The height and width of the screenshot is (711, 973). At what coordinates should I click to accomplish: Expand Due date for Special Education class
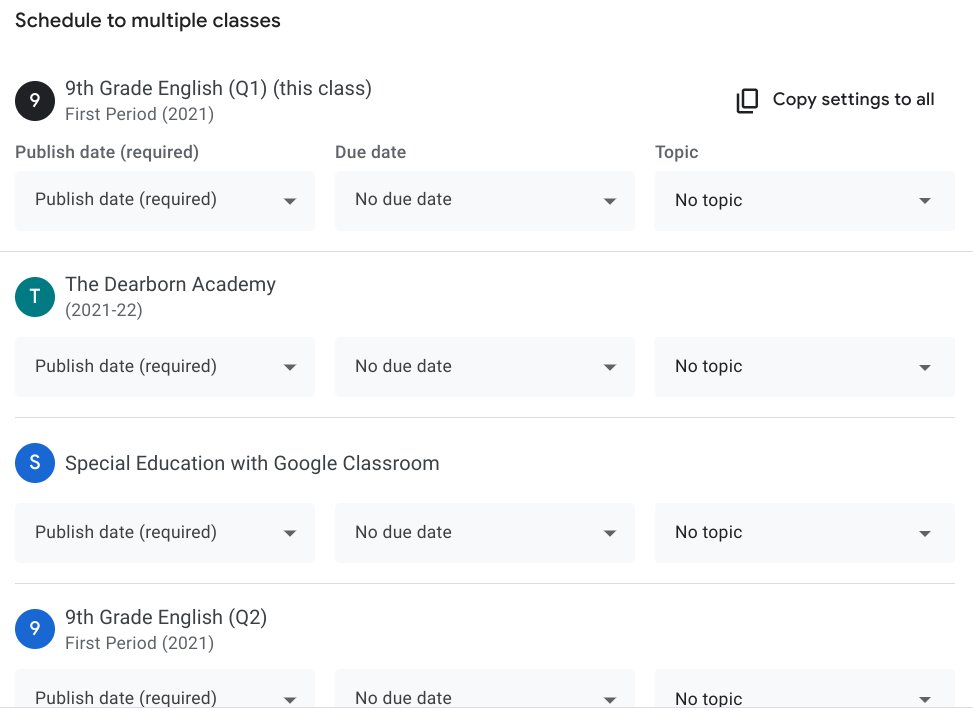pyautogui.click(x=485, y=533)
